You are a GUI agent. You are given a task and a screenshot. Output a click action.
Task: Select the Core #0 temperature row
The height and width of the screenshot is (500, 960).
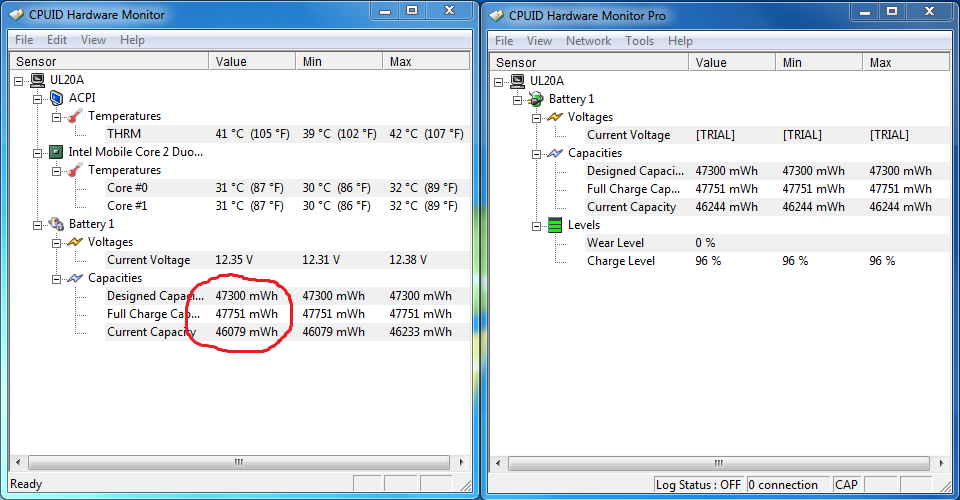tap(287, 188)
